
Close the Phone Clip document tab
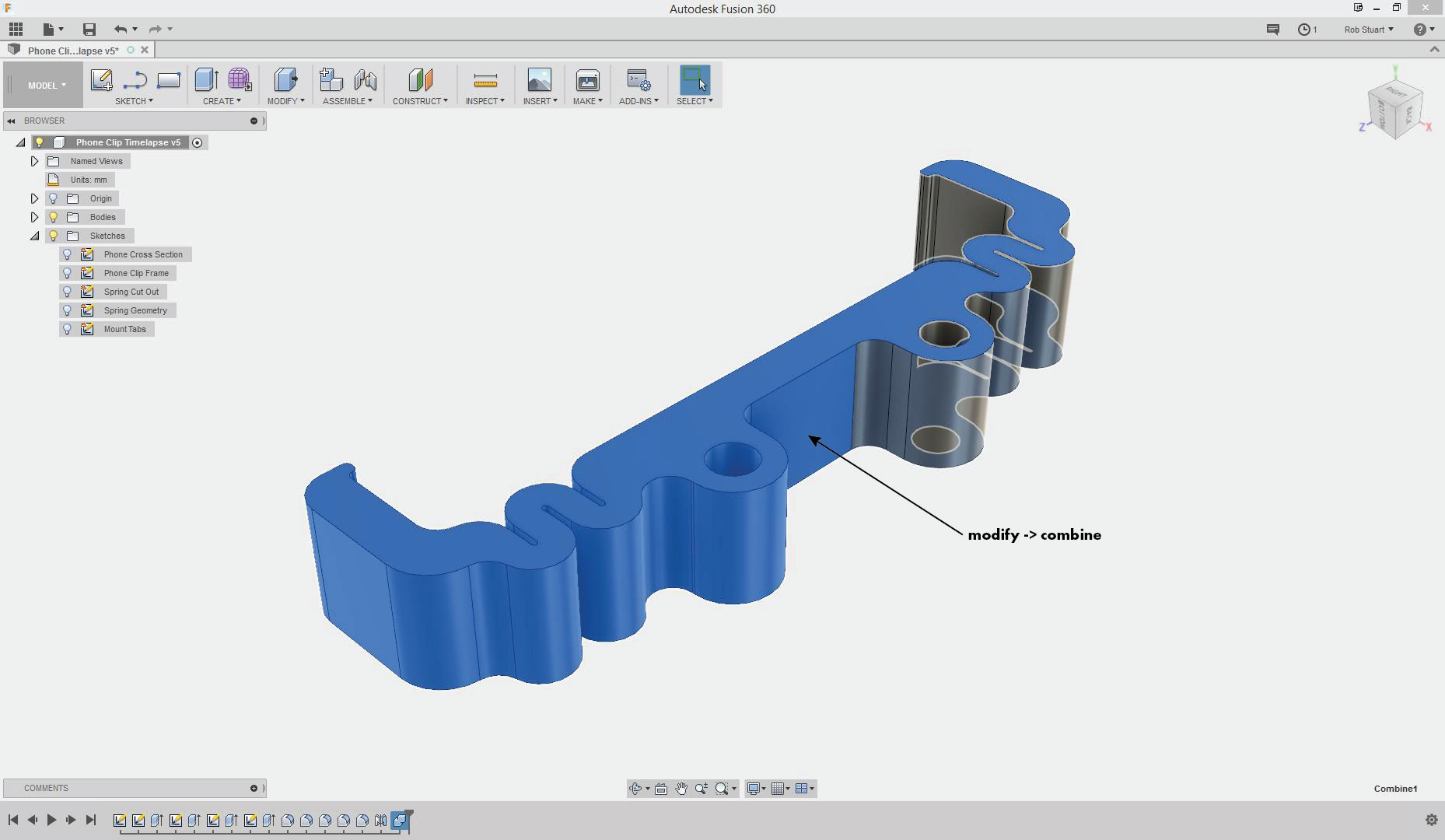click(145, 50)
